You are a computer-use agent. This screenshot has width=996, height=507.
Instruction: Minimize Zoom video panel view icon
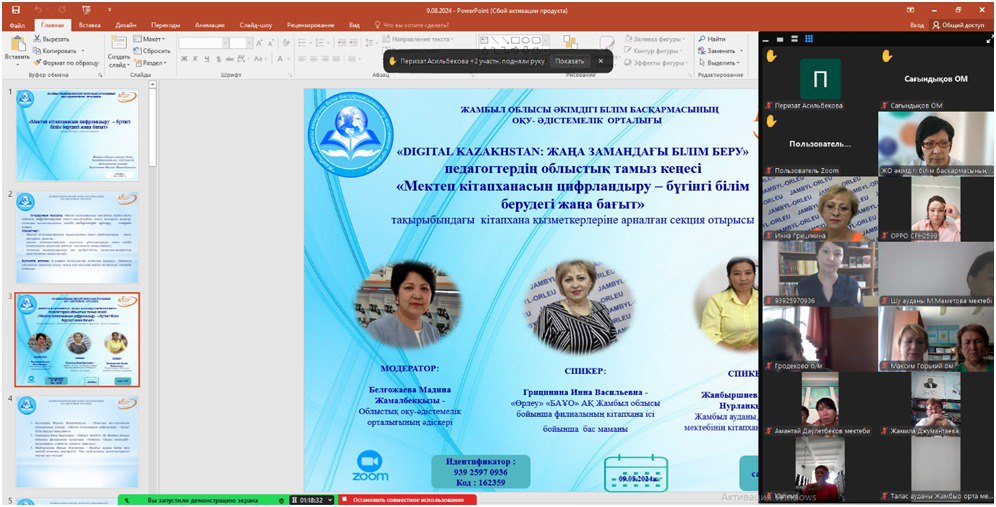coord(767,39)
